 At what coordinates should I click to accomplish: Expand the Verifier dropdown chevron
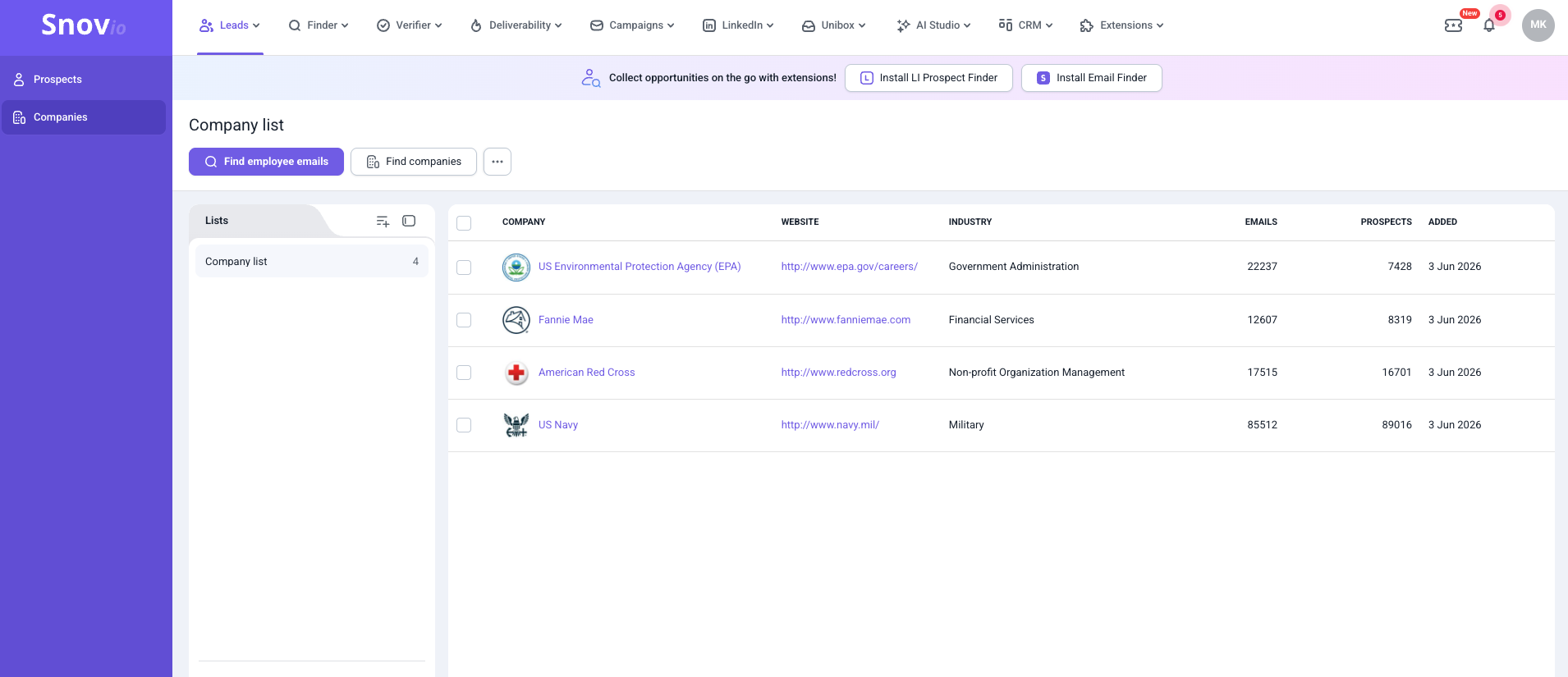click(438, 25)
